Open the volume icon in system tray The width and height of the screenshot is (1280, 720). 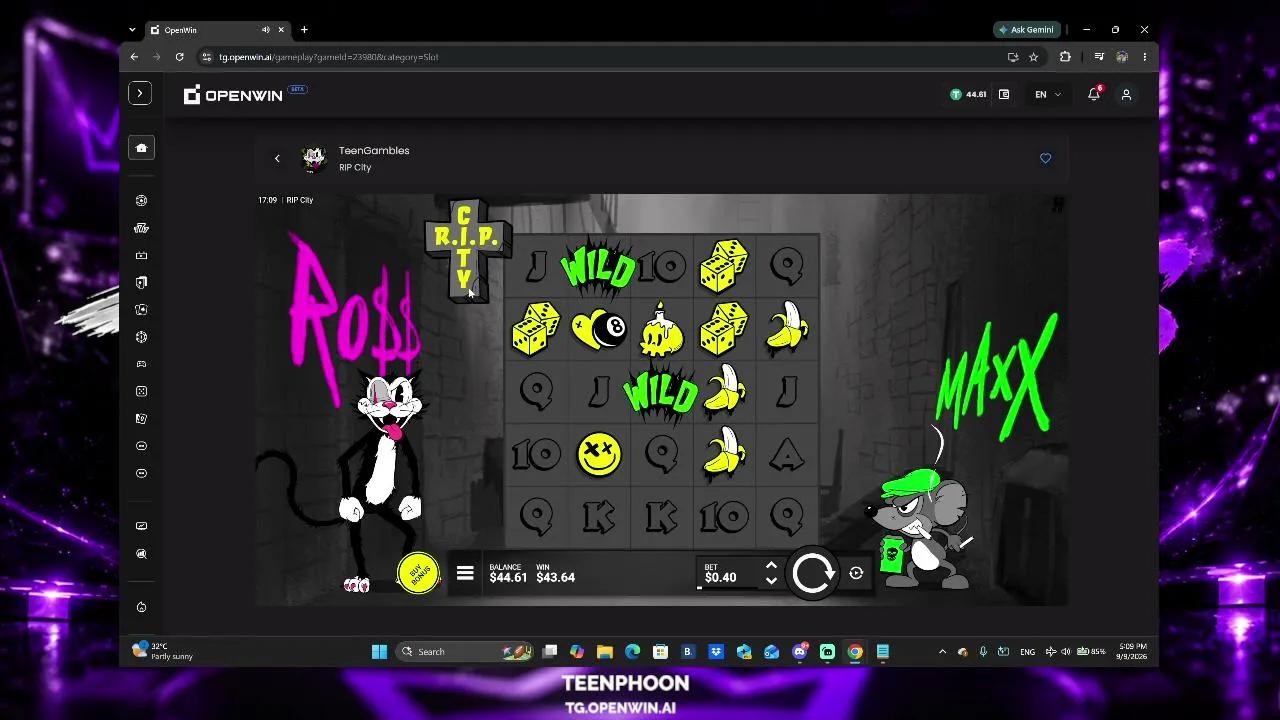click(1066, 651)
